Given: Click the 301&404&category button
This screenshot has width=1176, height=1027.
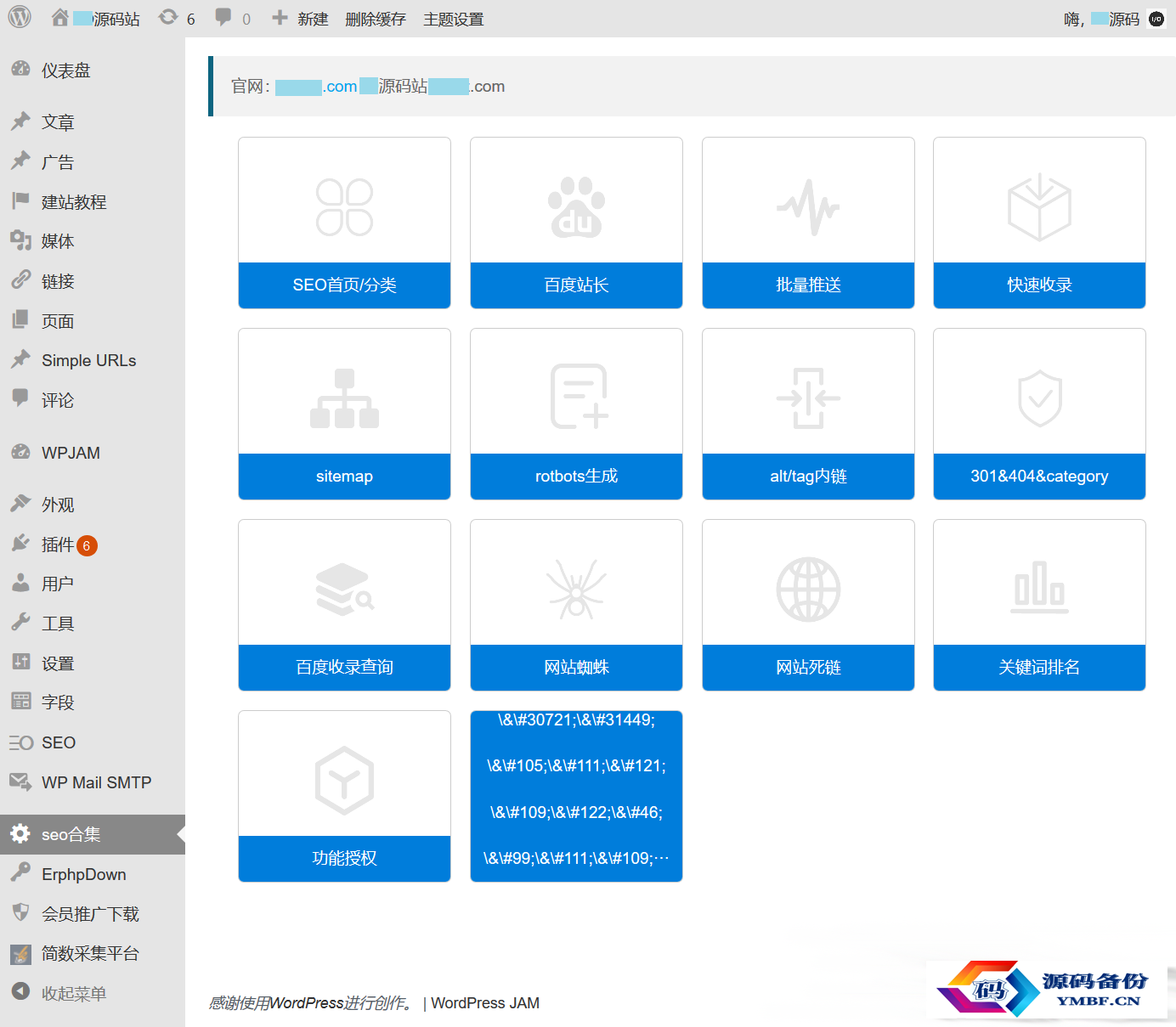Looking at the screenshot, I should point(1039,476).
